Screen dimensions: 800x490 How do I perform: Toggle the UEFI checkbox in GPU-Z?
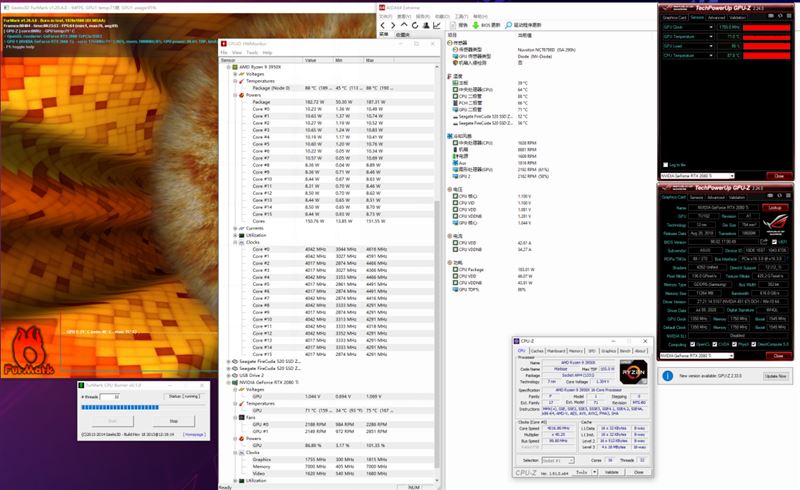[774, 242]
